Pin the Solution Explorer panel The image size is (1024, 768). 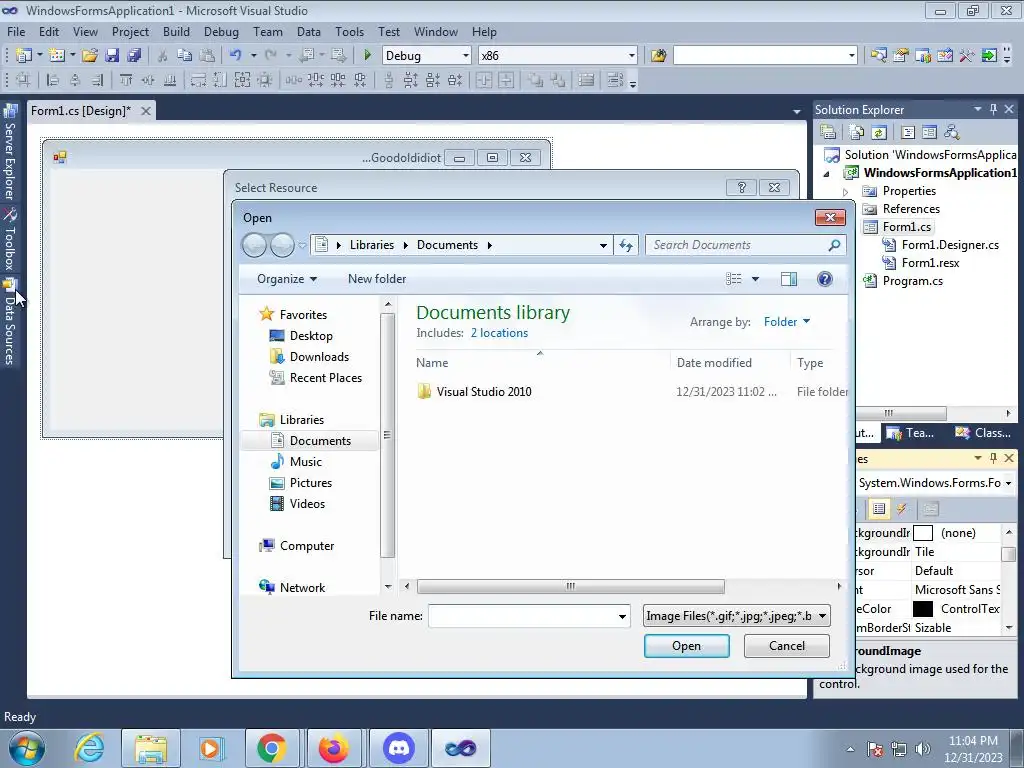point(993,109)
